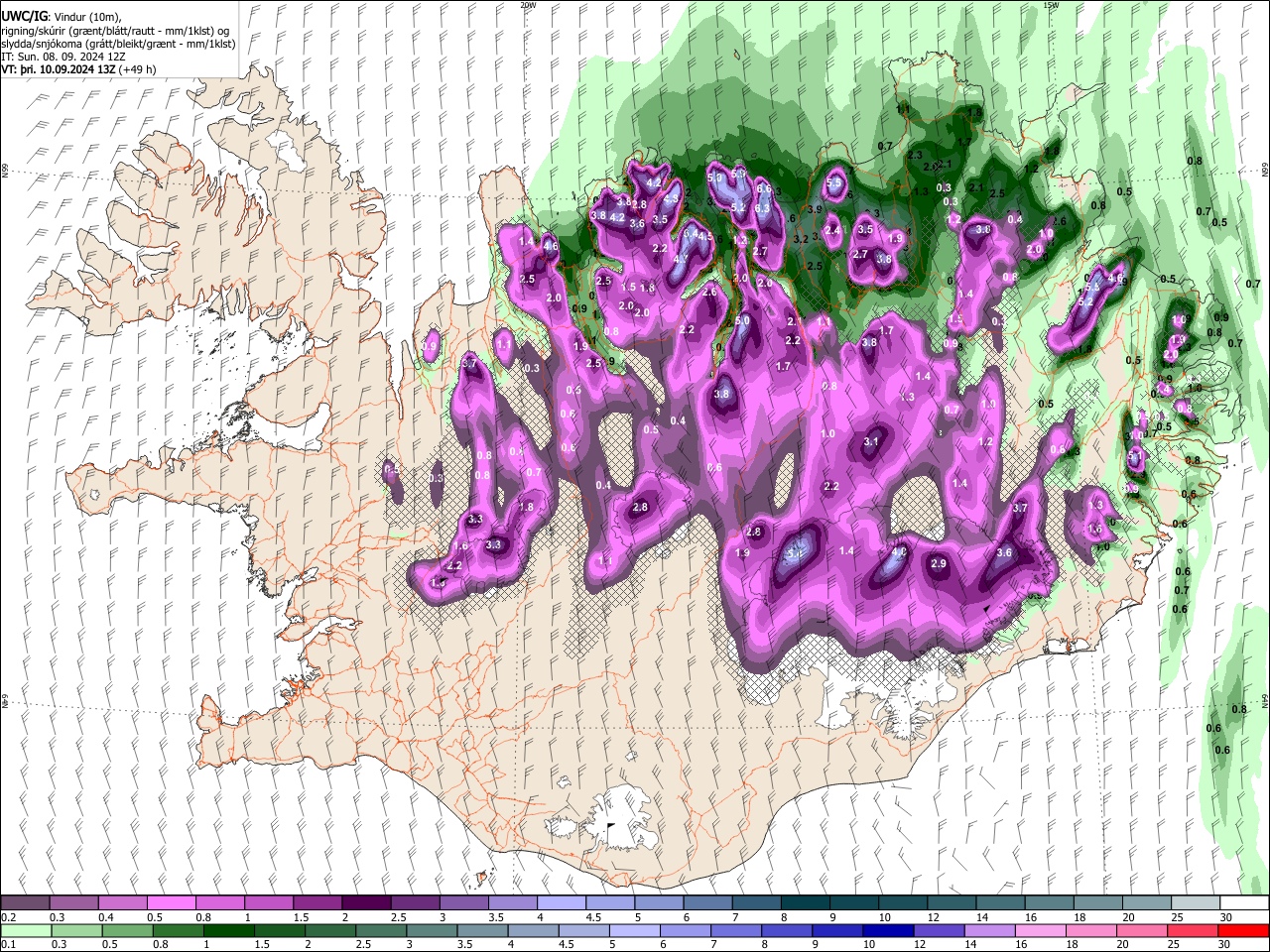Click white swatch ending the snow scale

tap(1243, 903)
